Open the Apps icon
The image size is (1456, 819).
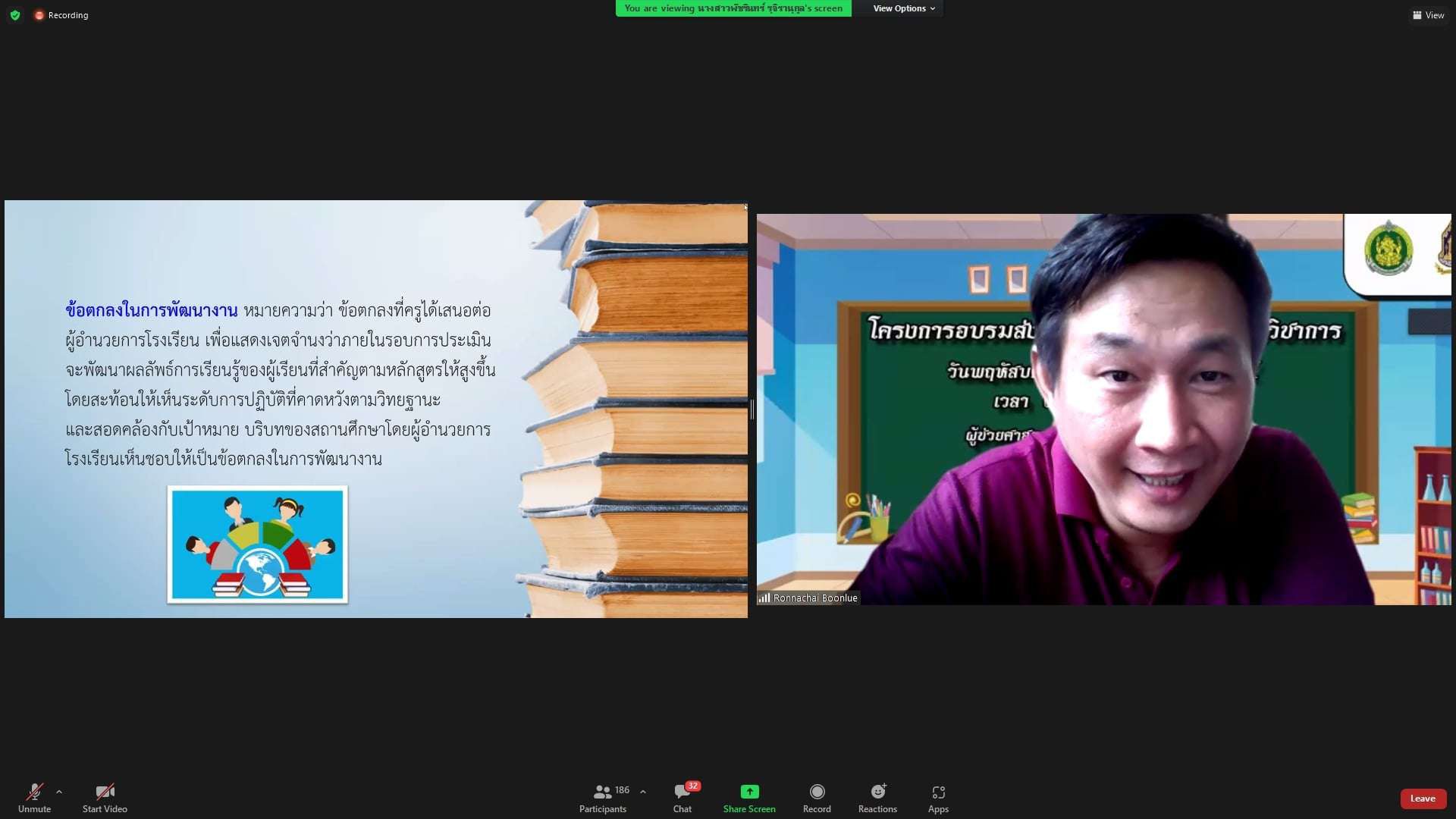pyautogui.click(x=938, y=792)
